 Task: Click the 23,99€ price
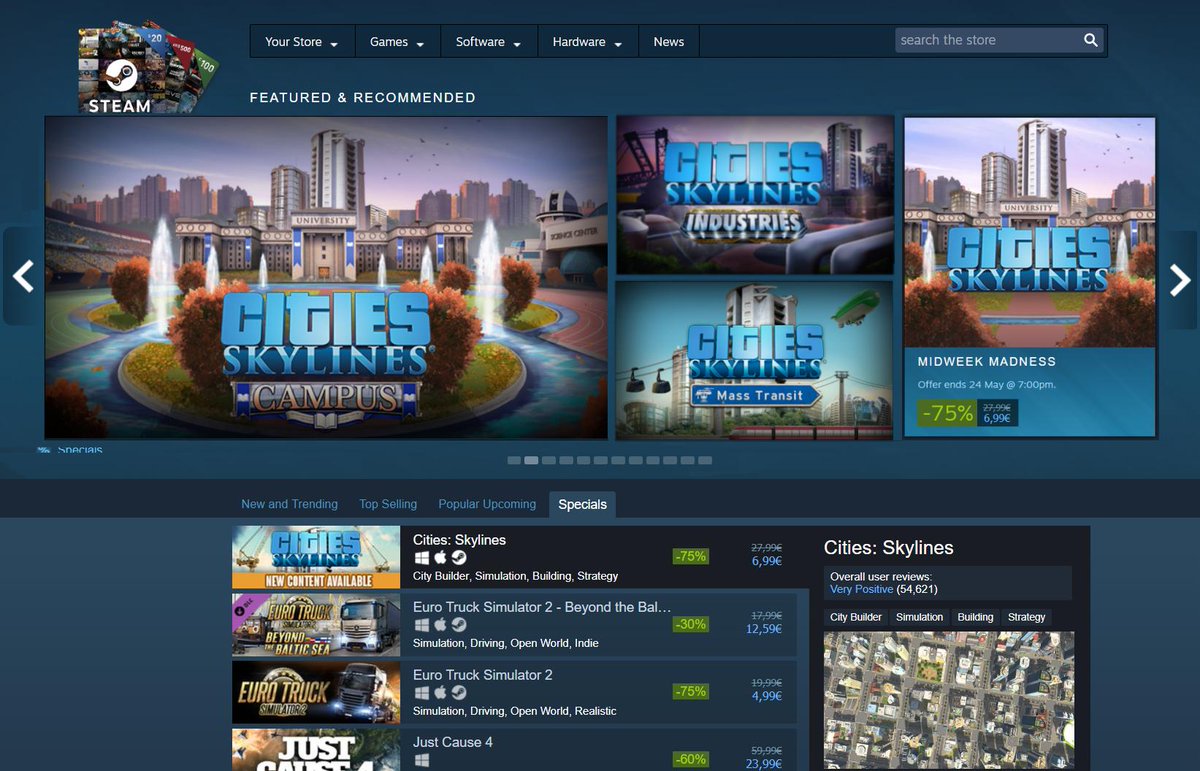pos(764,764)
